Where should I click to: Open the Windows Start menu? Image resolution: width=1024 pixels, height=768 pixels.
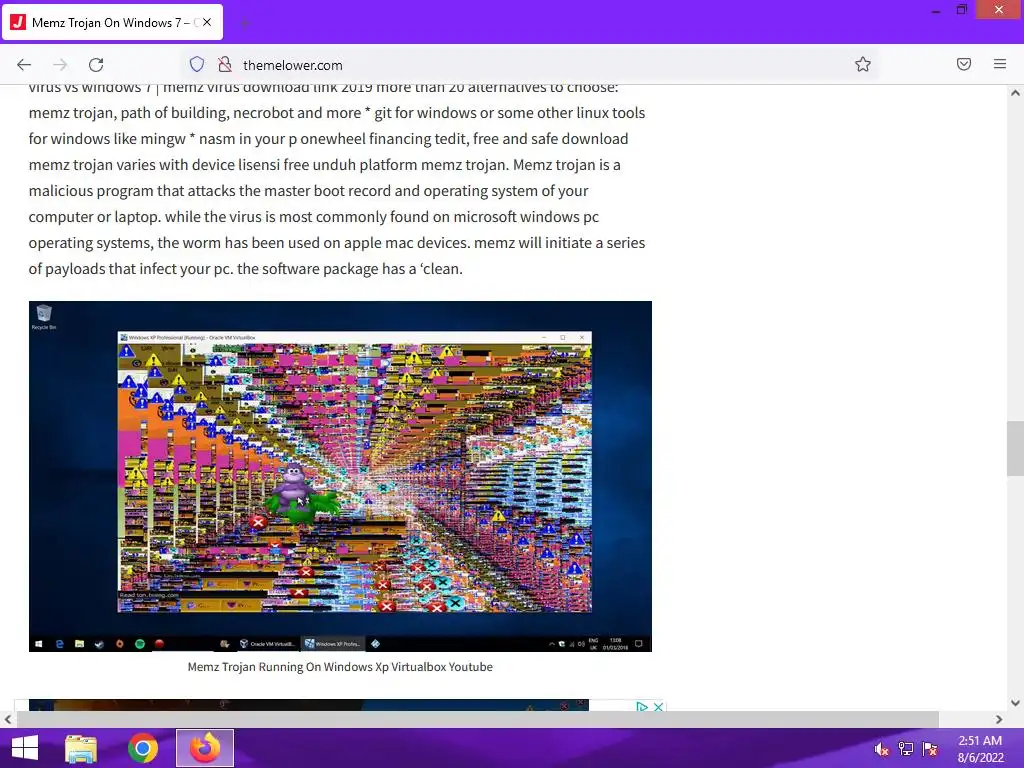point(25,748)
